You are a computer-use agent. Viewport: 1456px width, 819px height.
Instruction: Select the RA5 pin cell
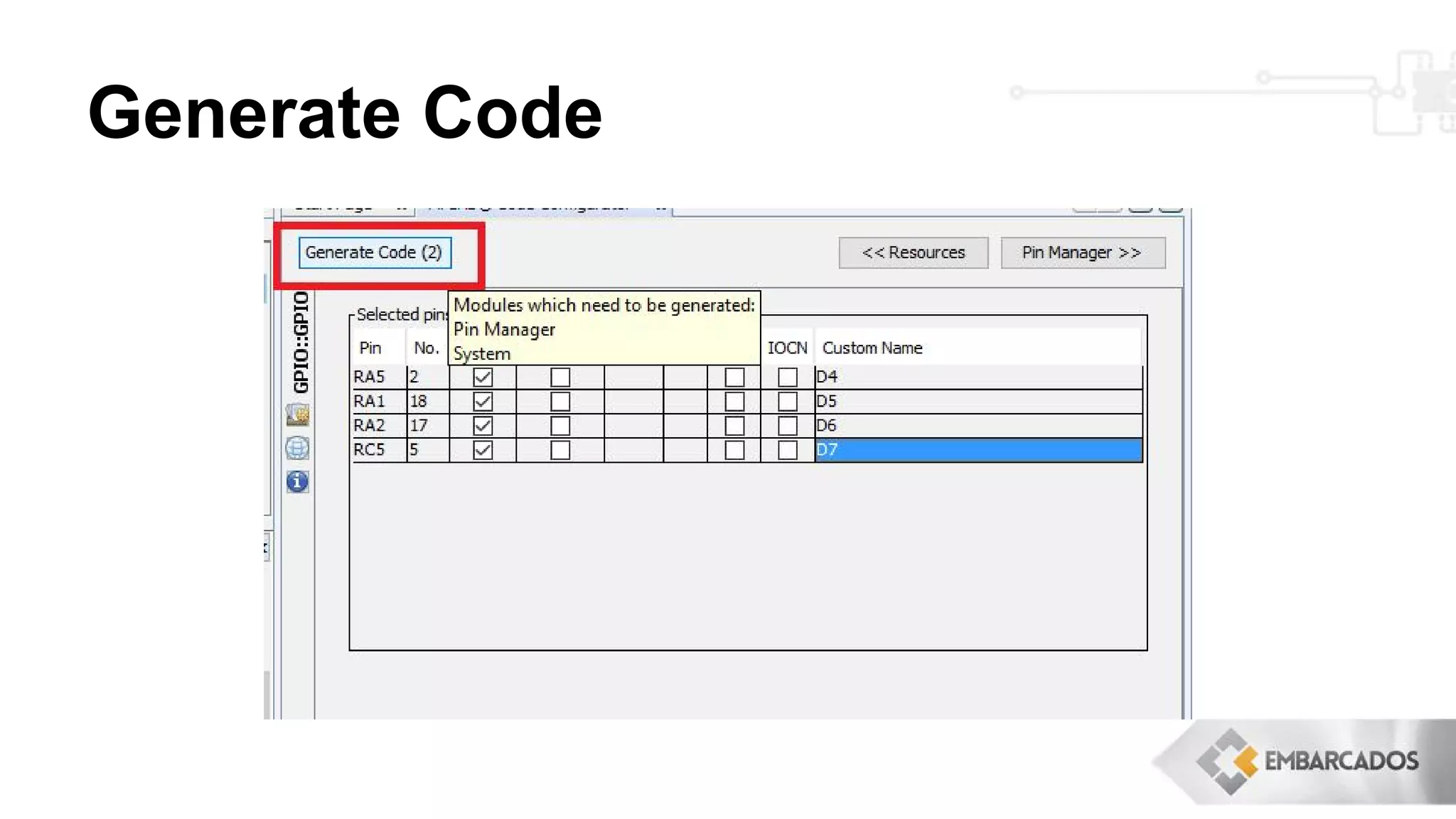(380, 377)
